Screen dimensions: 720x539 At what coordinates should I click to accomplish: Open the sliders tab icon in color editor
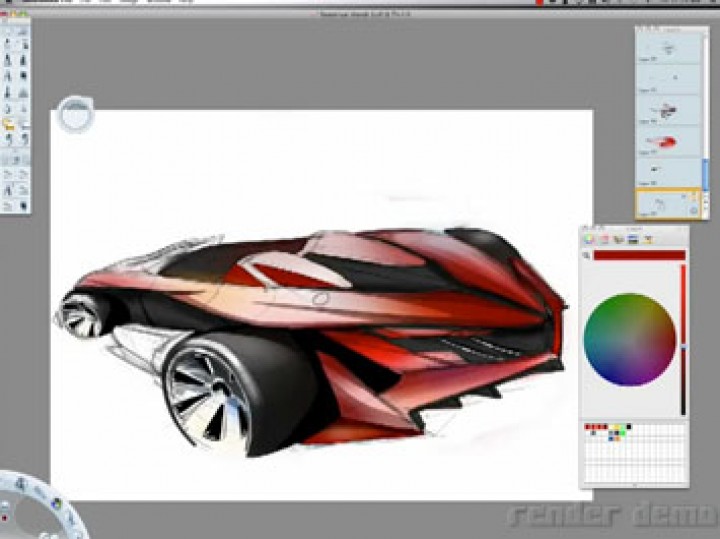[633, 239]
